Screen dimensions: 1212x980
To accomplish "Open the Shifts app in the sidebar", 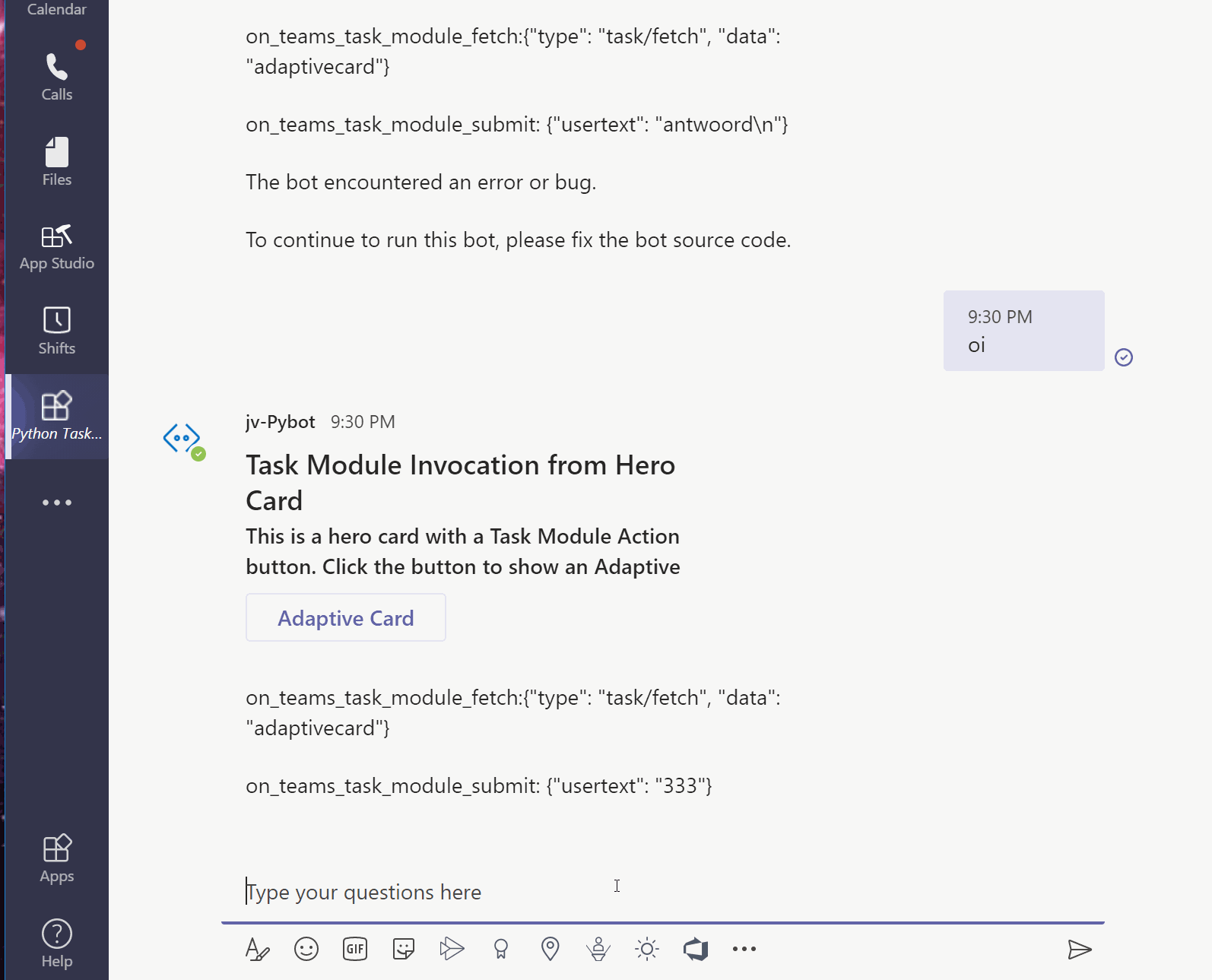I will coord(56,329).
